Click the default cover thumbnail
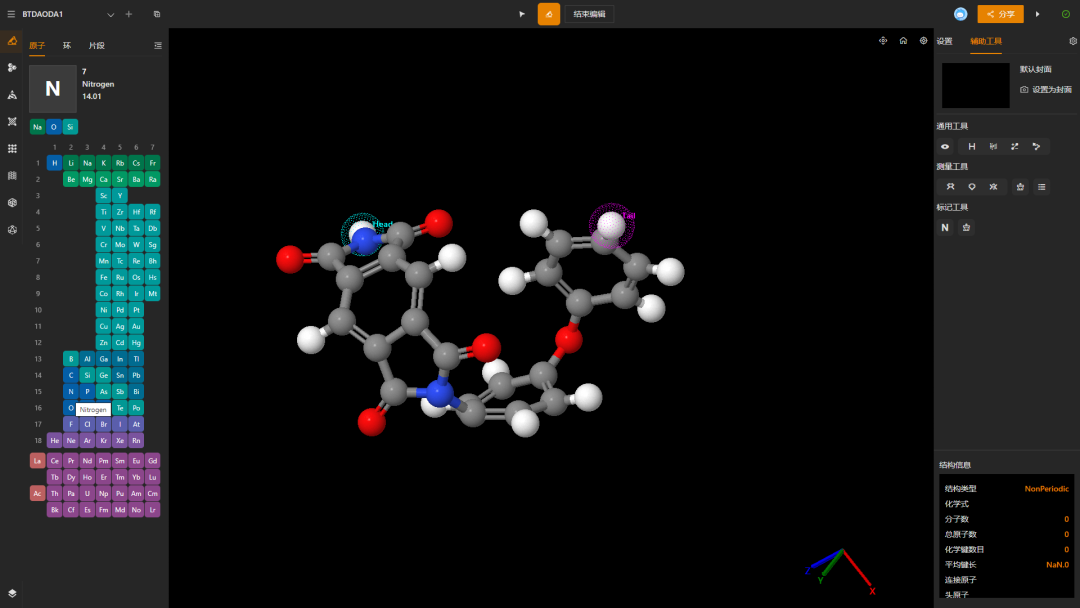The image size is (1080, 608). click(x=975, y=85)
